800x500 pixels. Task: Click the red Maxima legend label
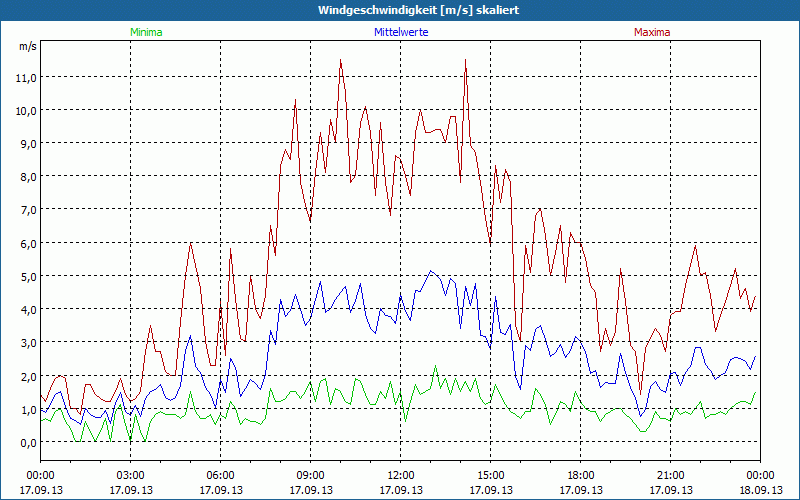click(x=652, y=32)
